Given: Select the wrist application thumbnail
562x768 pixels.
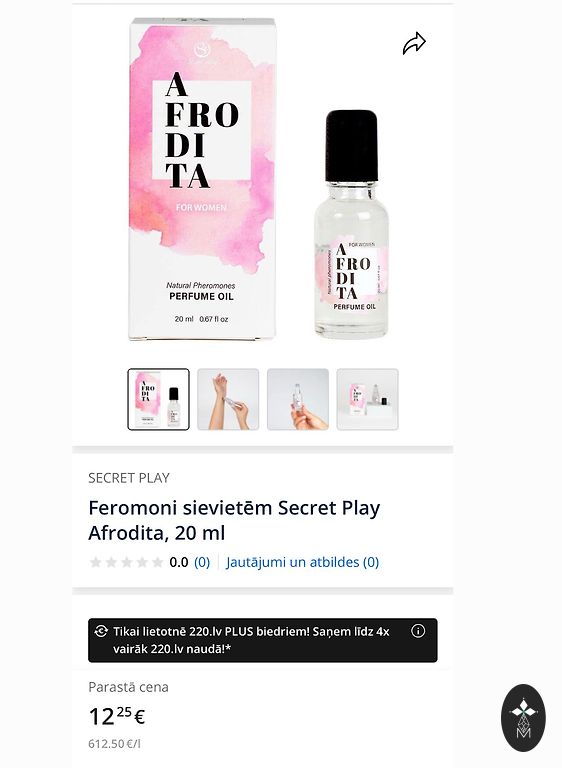Looking at the screenshot, I should [228, 399].
